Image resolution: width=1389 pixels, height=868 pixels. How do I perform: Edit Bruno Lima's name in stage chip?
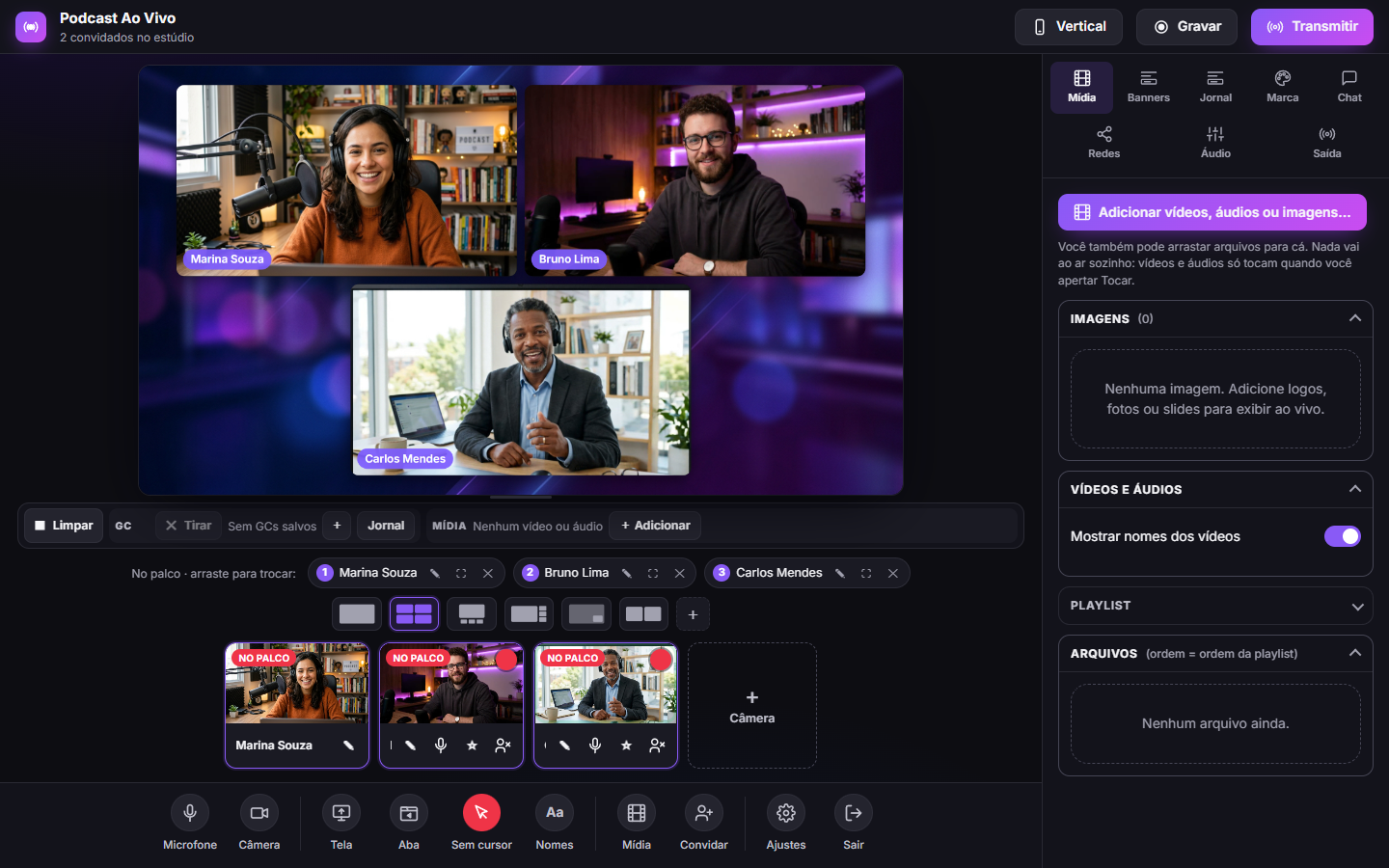[627, 573]
